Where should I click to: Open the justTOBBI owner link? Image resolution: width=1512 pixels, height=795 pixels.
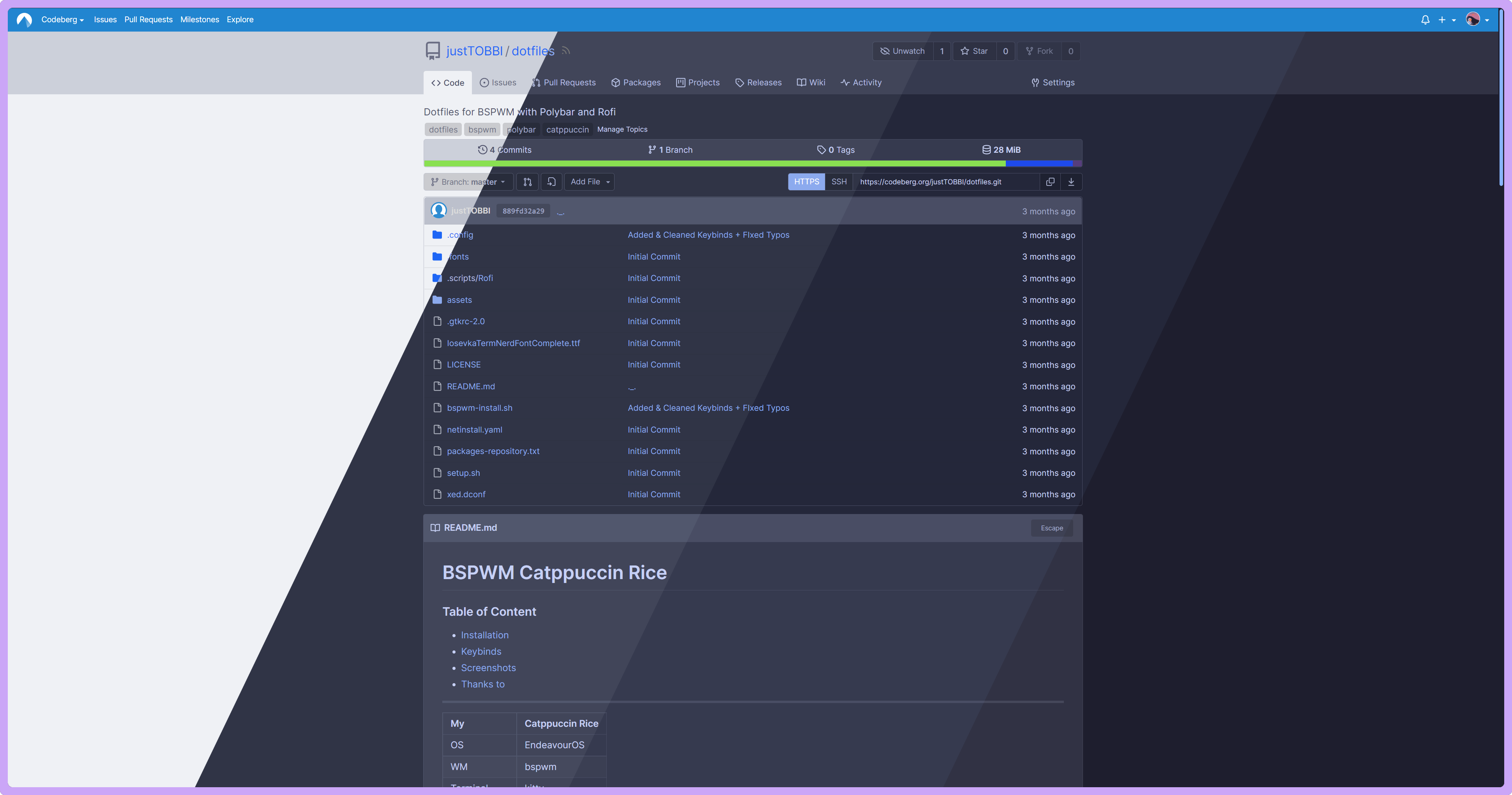(474, 51)
